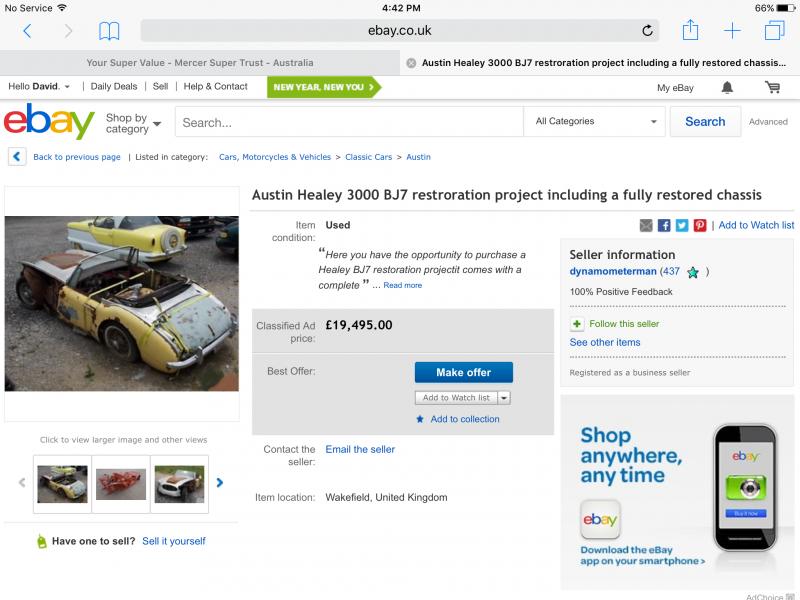Viewport: 800px width, 600px height.
Task: Focus the eBay search field
Action: 349,122
